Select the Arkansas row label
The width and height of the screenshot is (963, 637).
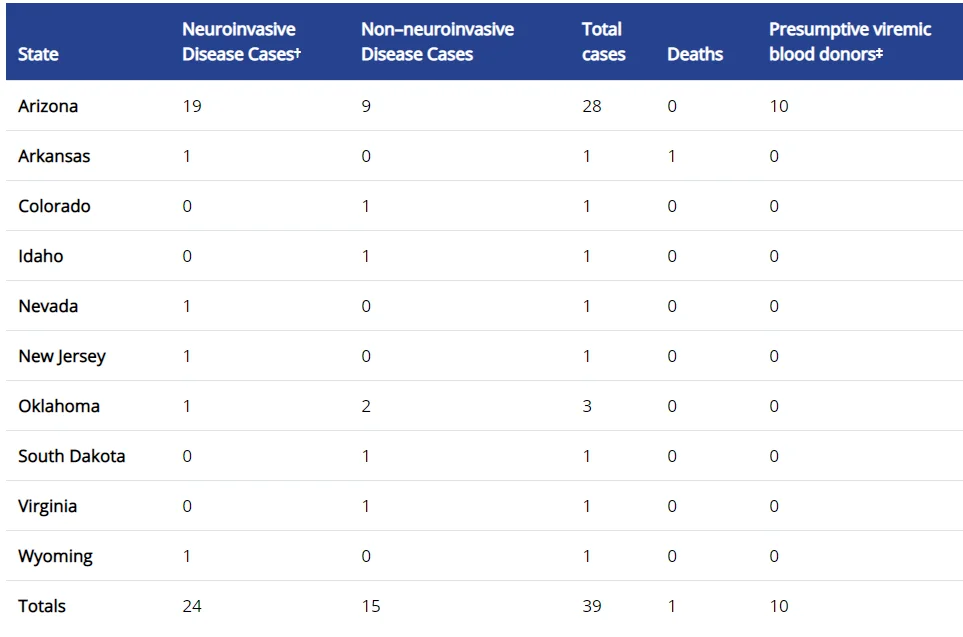point(54,156)
